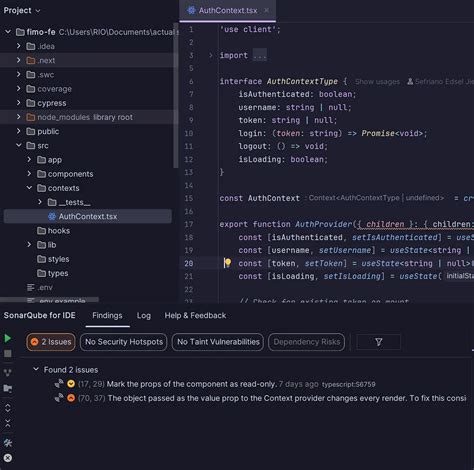Open the filter funnel in findings toolbar
Screen dimensions: 474x470
click(x=379, y=342)
